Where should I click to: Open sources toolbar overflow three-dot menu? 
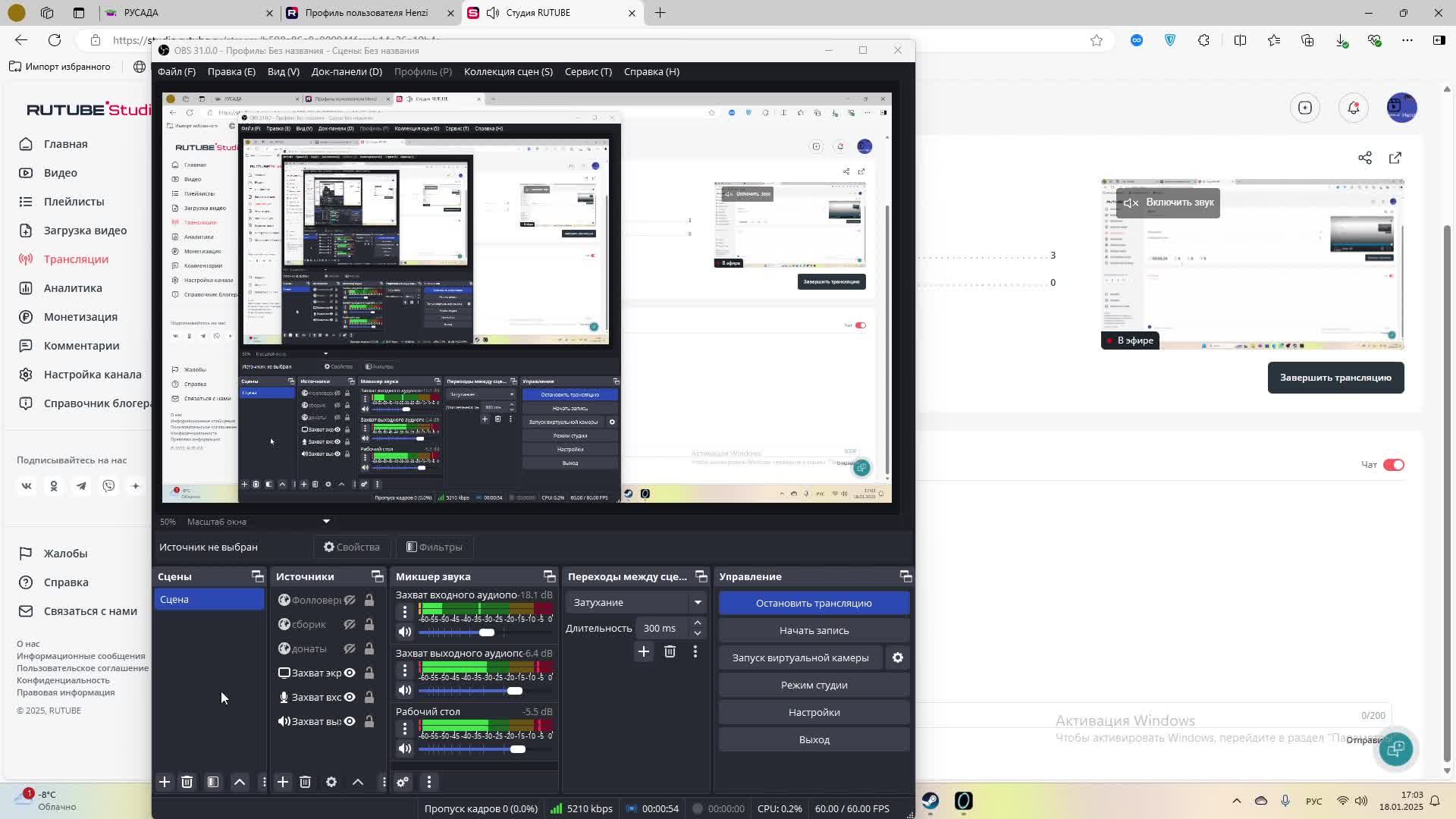384,782
